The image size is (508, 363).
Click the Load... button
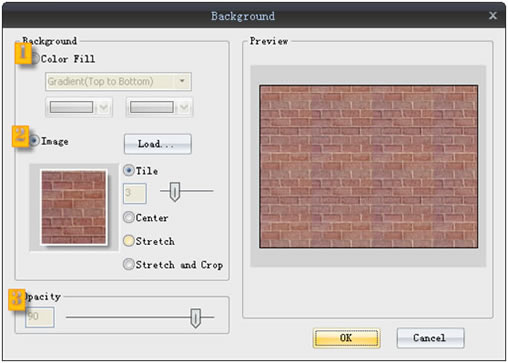click(158, 144)
